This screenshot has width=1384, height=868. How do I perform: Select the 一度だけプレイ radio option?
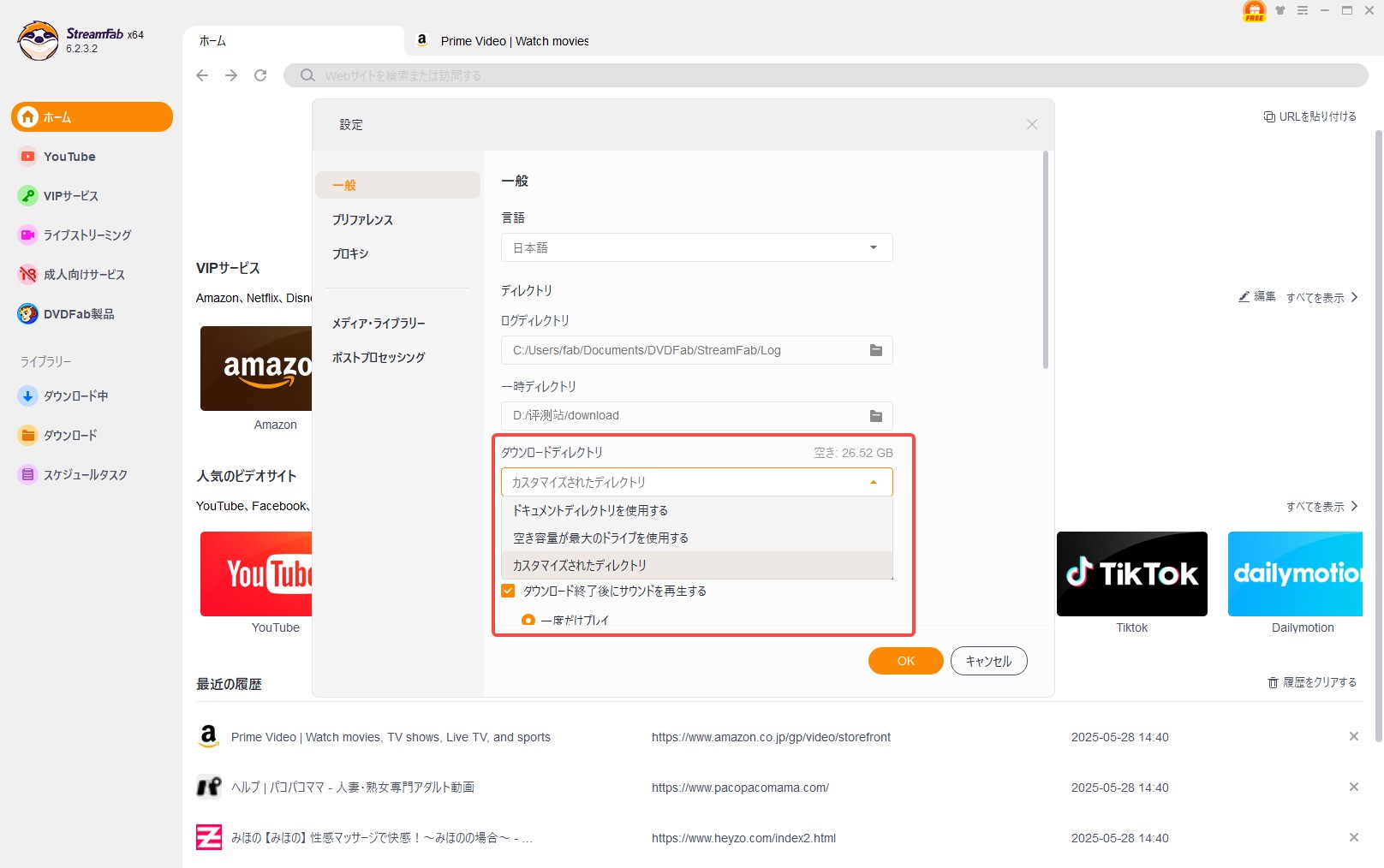point(528,621)
